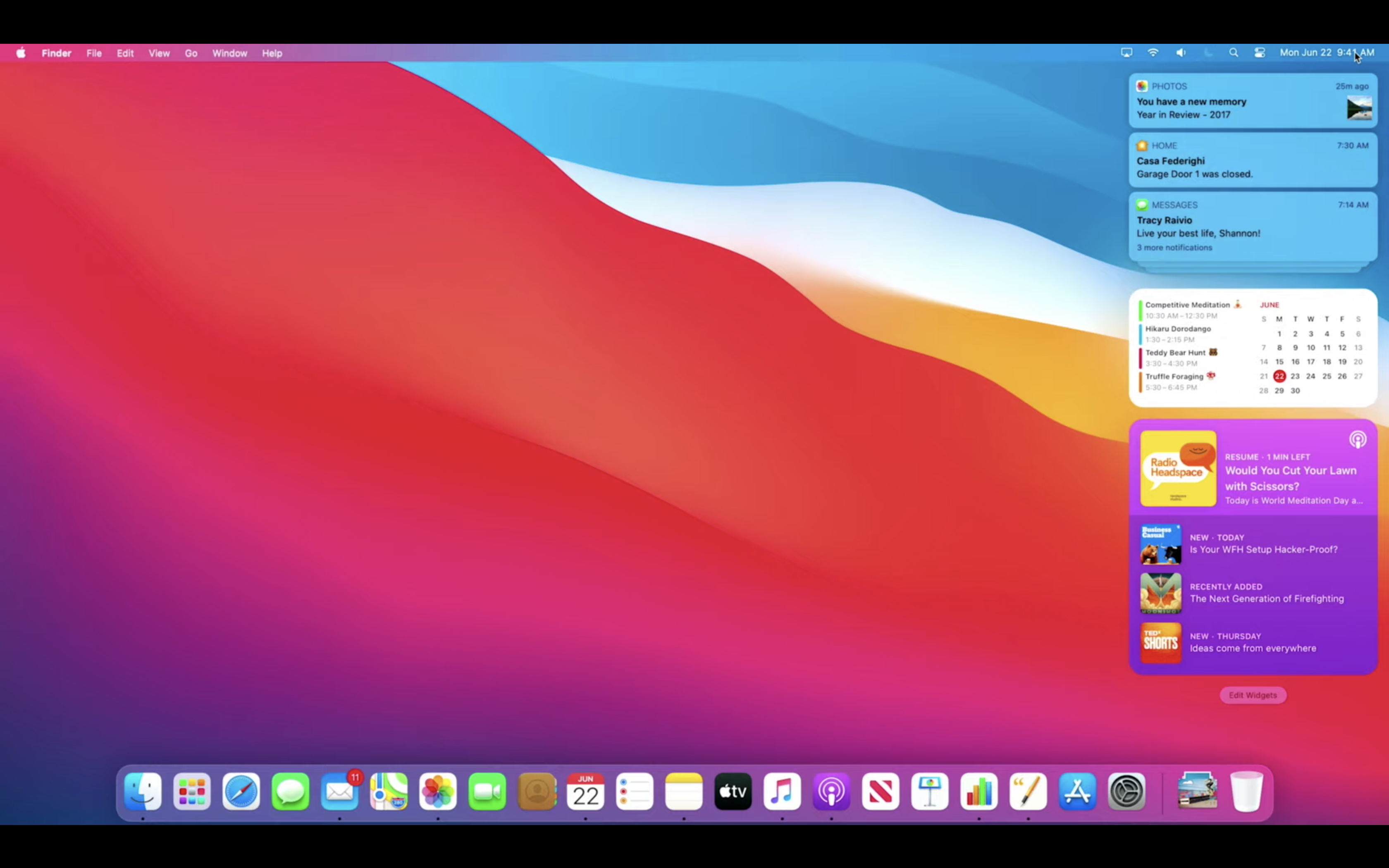Launch the Numbers app from the Dock

[x=979, y=792]
